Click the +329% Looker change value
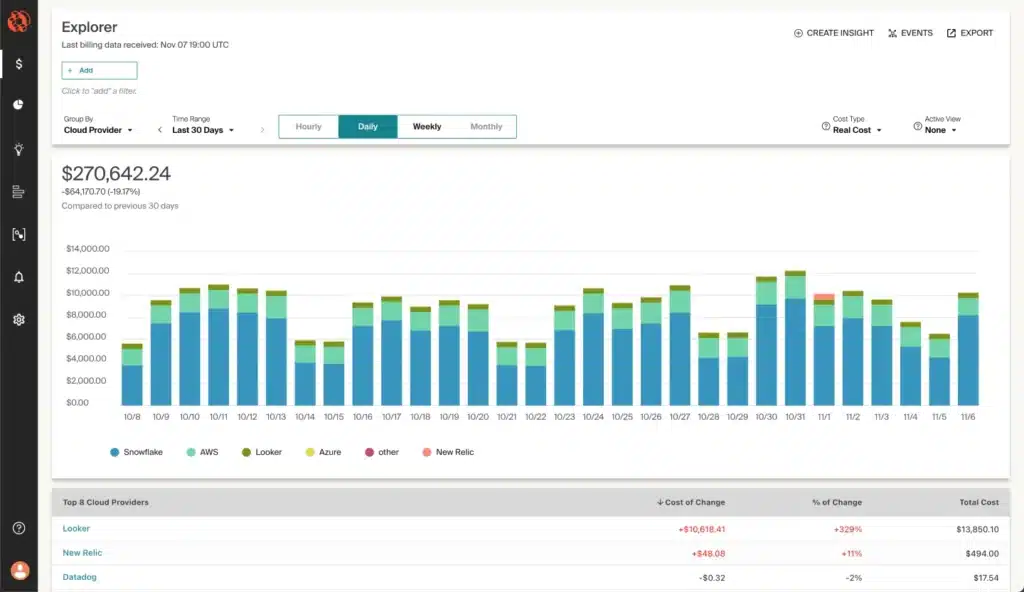 point(848,529)
